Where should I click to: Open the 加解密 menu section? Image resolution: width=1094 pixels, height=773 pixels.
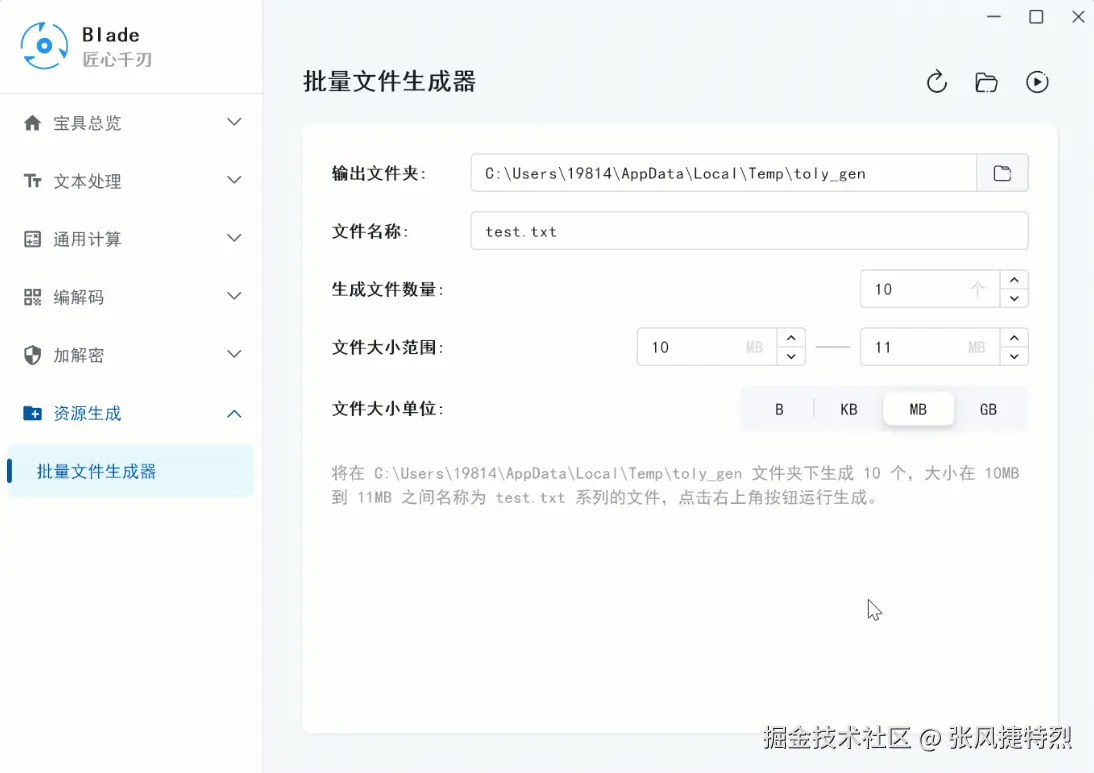point(131,355)
